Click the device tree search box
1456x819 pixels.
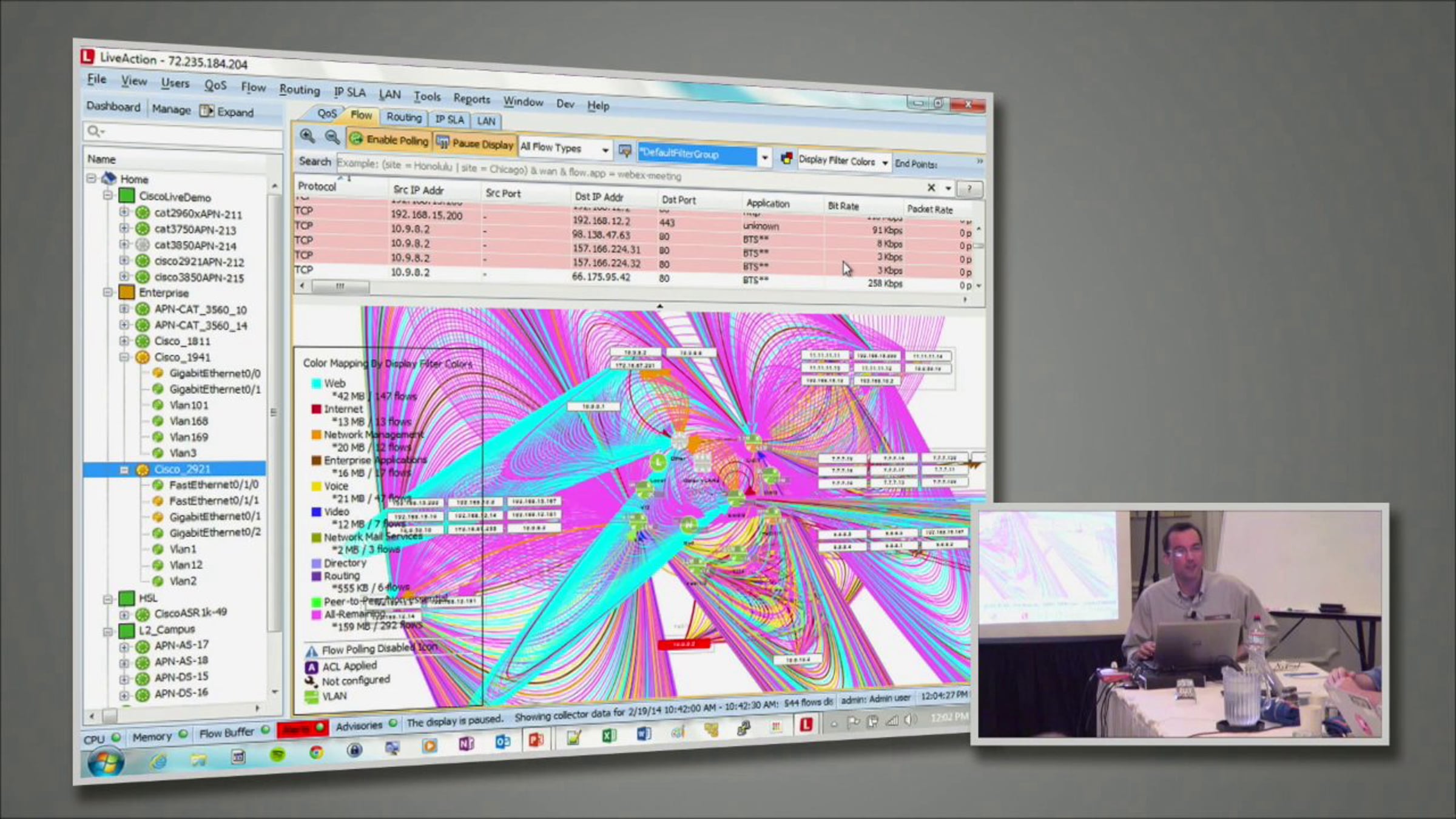point(183,135)
